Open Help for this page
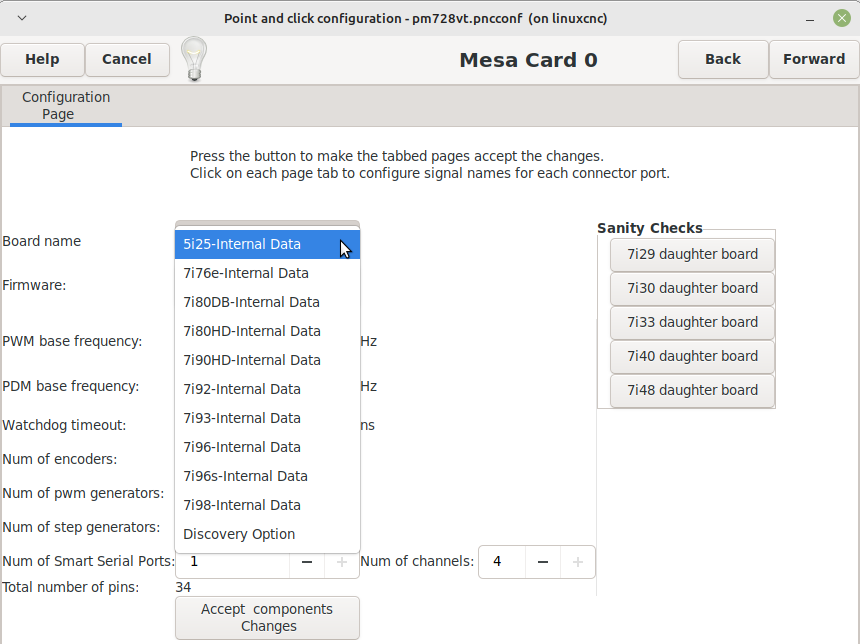Screen dimensions: 860x644 click(42, 59)
